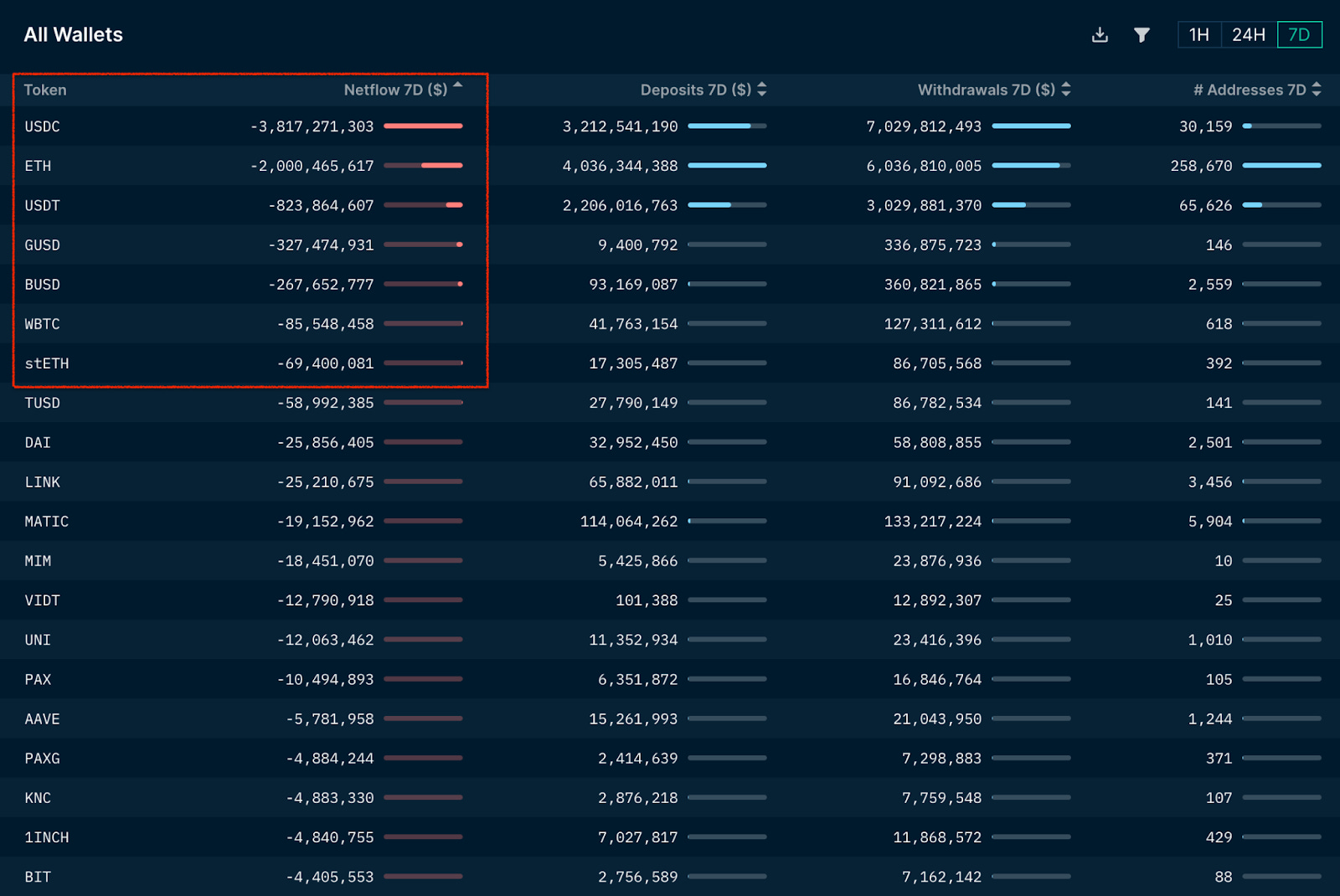Click VIDT deposits value 101,388
Image resolution: width=1340 pixels, height=896 pixels.
(x=647, y=600)
